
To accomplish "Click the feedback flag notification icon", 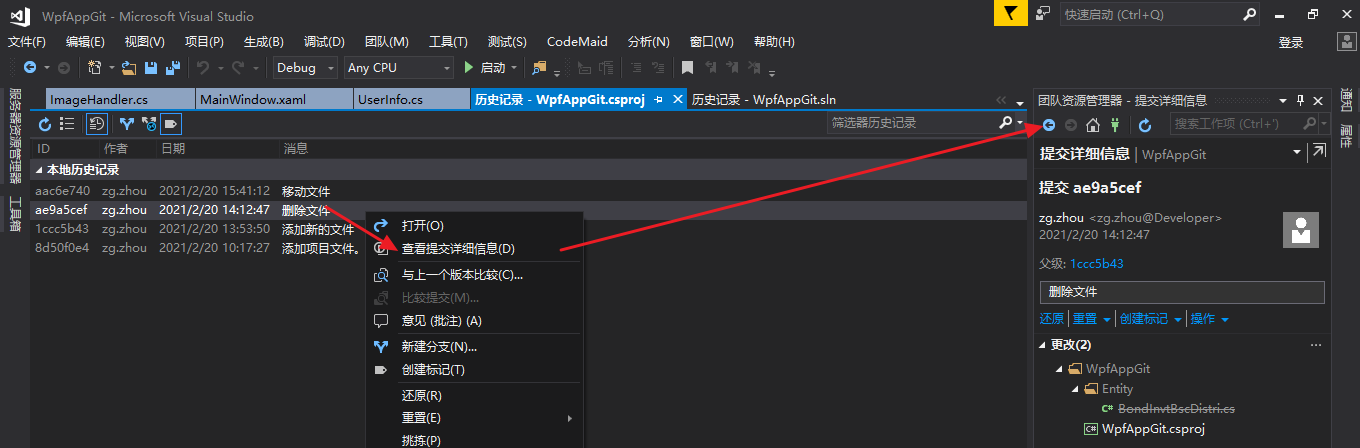I will (x=1011, y=13).
